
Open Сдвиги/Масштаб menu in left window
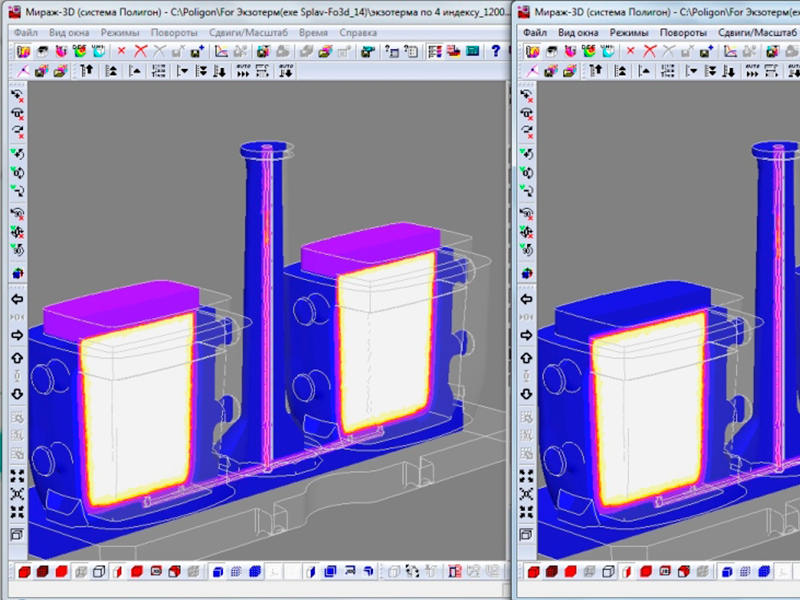(x=247, y=32)
